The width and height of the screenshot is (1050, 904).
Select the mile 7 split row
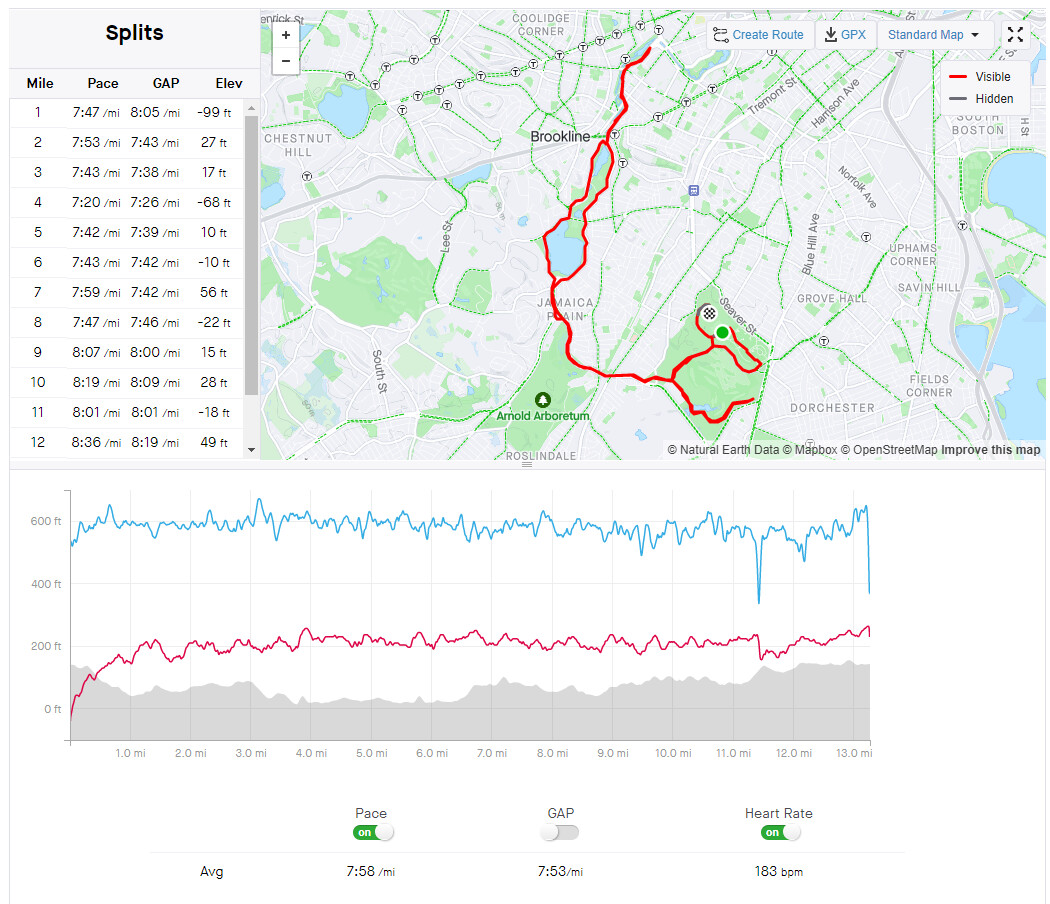130,293
